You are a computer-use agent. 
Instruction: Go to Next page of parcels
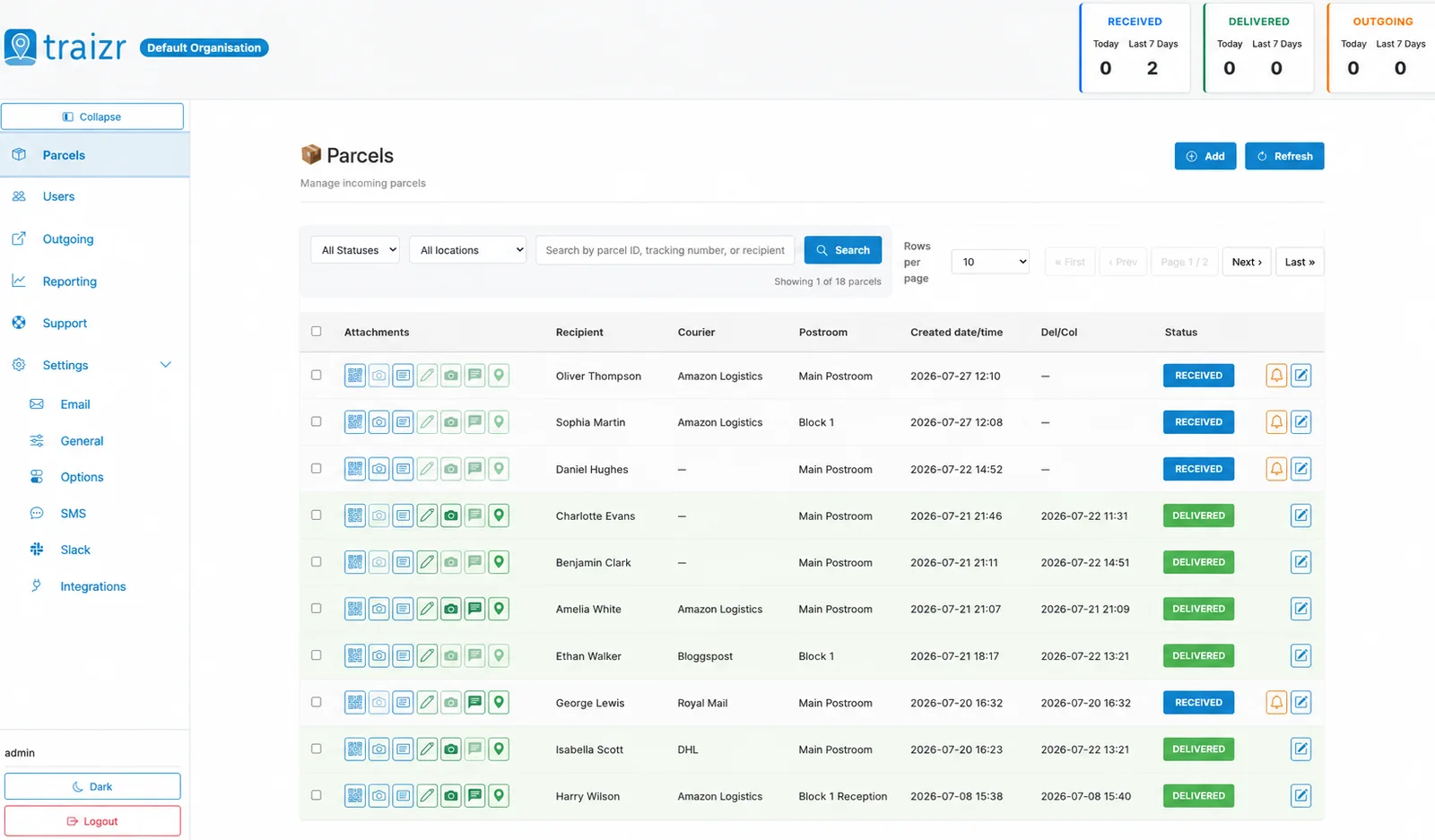pyautogui.click(x=1247, y=262)
